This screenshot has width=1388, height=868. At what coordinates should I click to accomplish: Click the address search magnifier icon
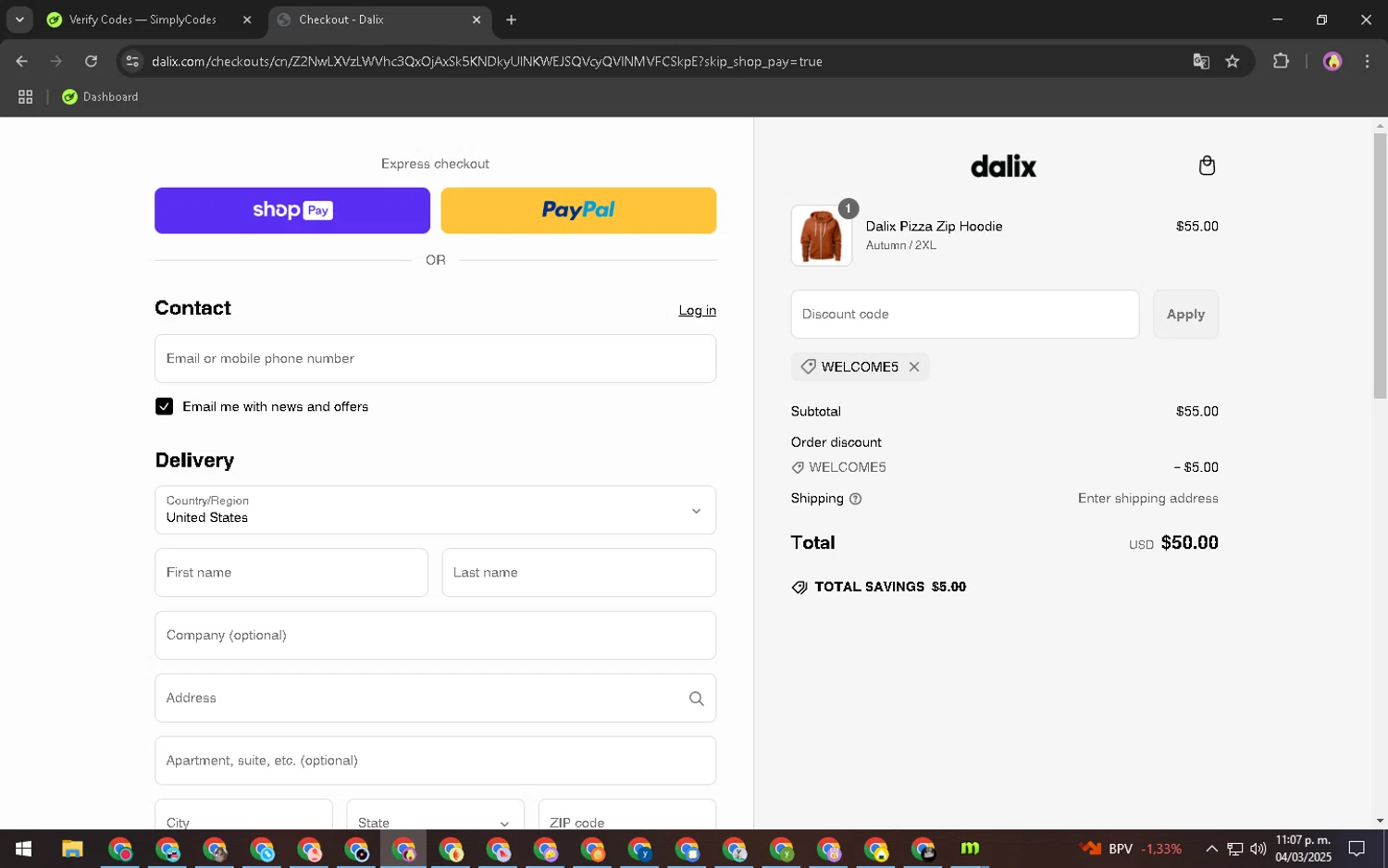(697, 699)
